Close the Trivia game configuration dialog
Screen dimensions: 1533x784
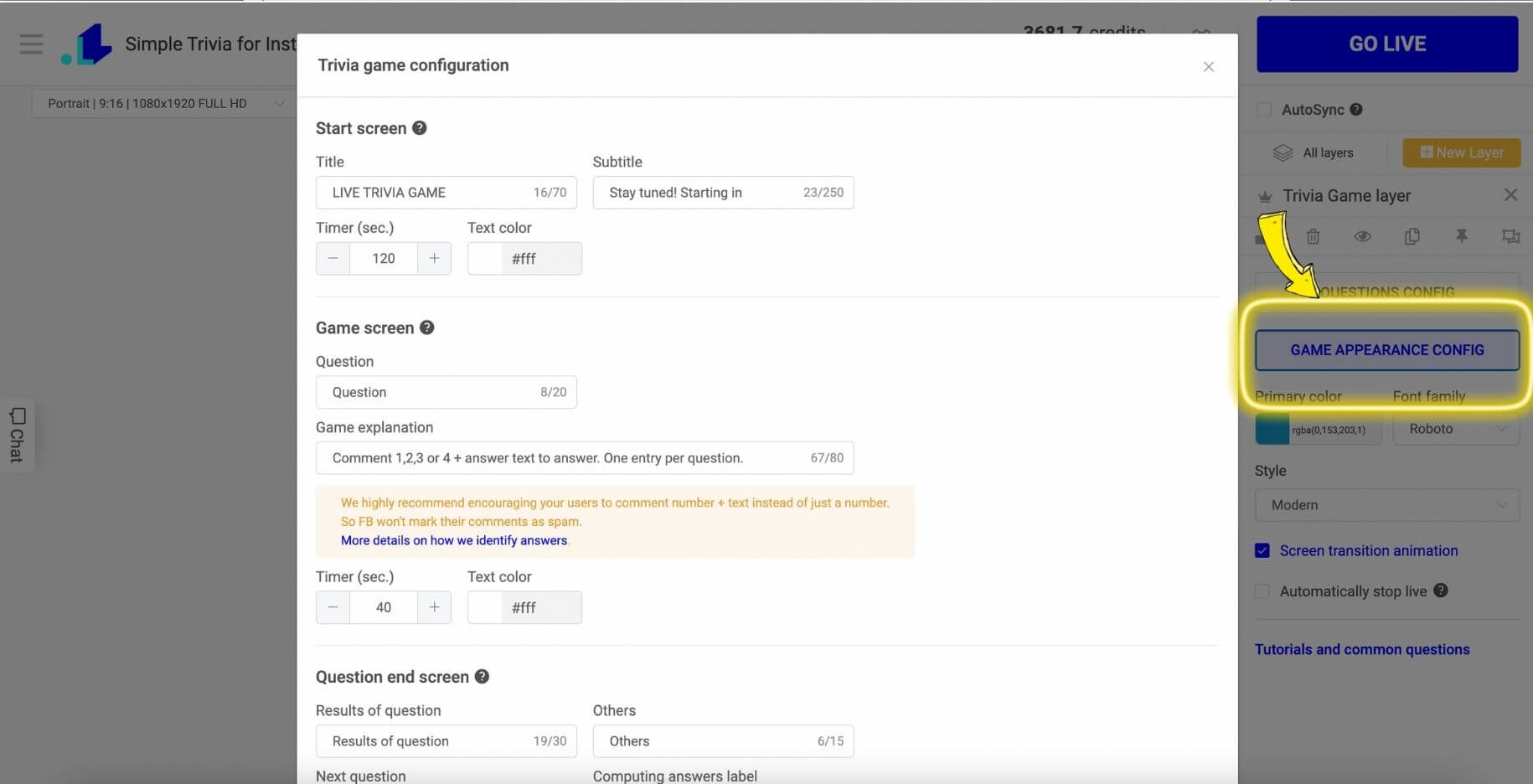[x=1208, y=66]
